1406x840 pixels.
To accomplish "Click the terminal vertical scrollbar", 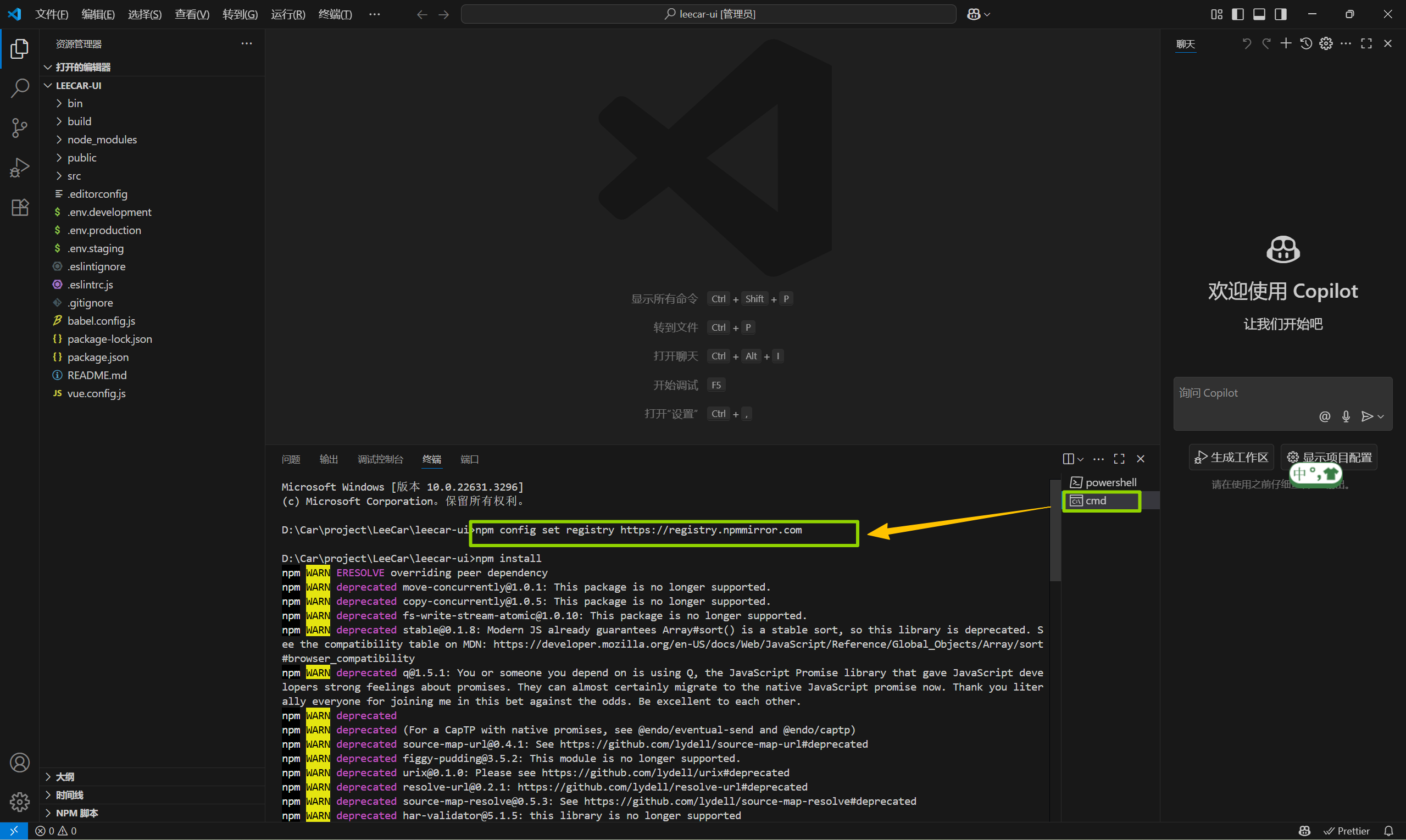I will (x=1055, y=530).
